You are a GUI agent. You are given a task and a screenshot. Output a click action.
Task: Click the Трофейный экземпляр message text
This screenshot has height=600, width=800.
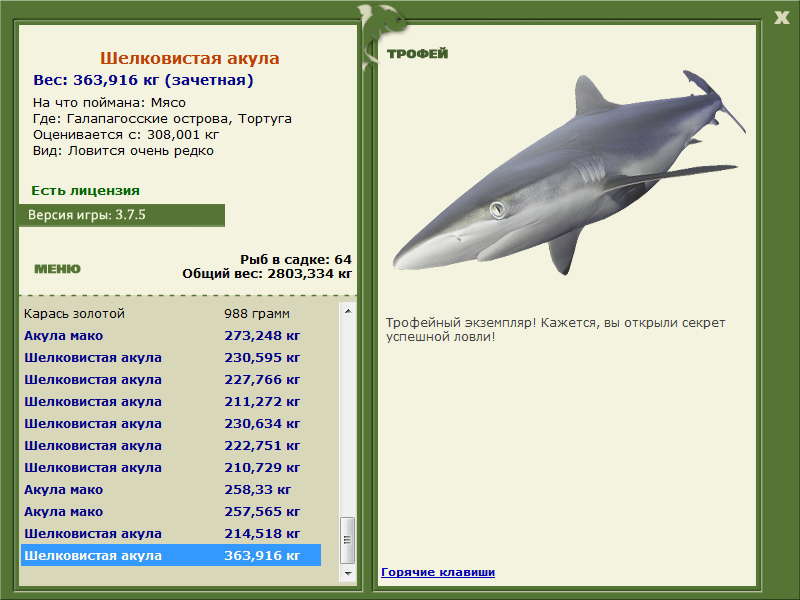point(555,330)
